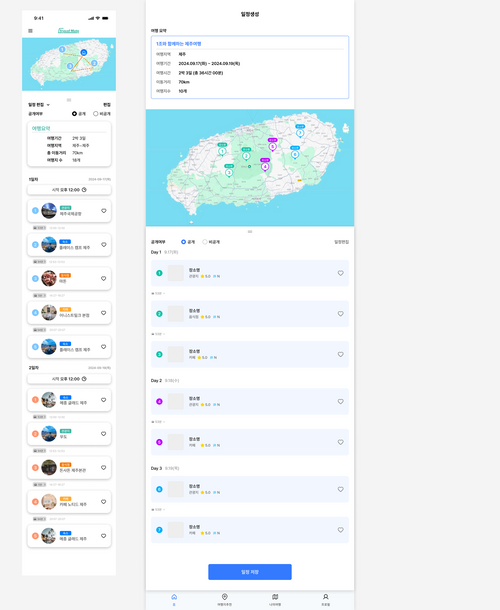Click the Day 3 heading in the large panel
This screenshot has height=610, width=500.
click(x=156, y=468)
